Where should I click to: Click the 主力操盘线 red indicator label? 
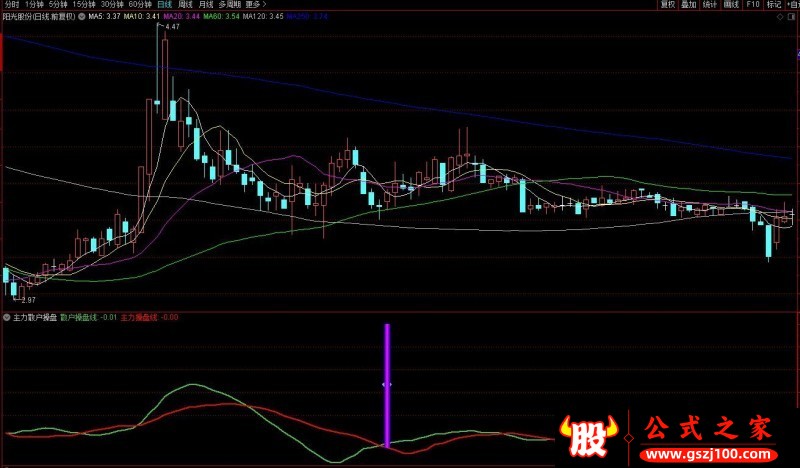[x=149, y=317]
